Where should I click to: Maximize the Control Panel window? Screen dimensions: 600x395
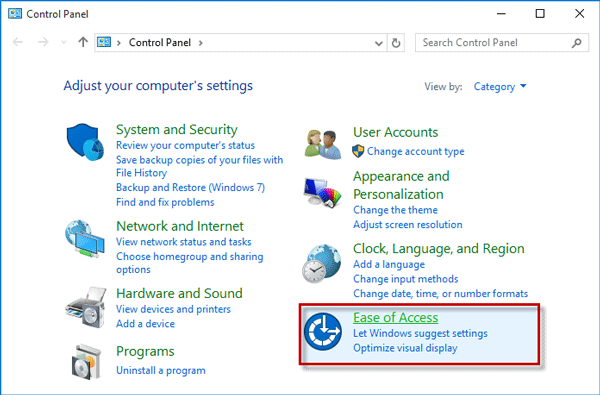click(540, 14)
